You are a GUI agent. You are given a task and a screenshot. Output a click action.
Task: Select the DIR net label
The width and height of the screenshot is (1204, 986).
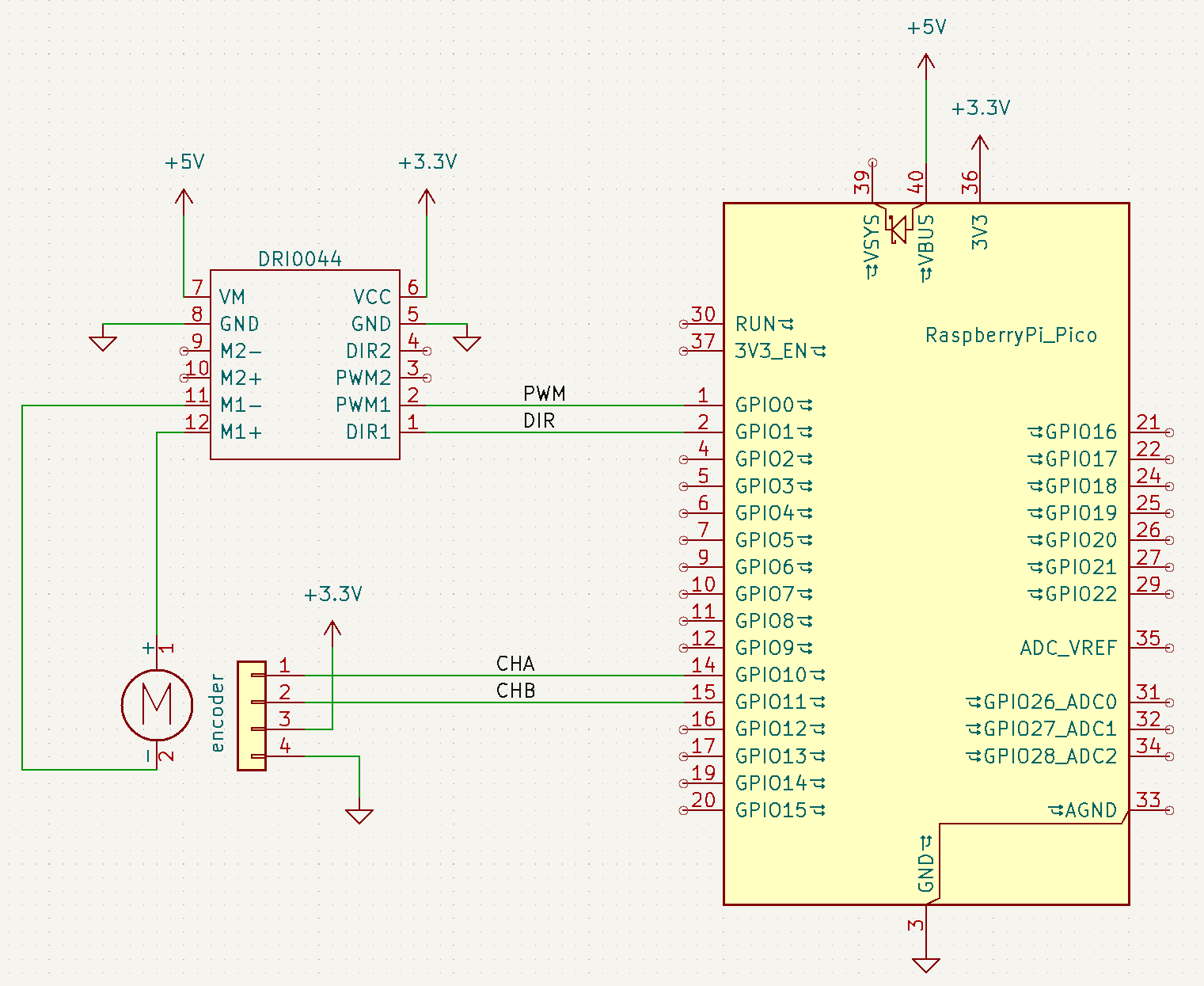click(x=539, y=421)
